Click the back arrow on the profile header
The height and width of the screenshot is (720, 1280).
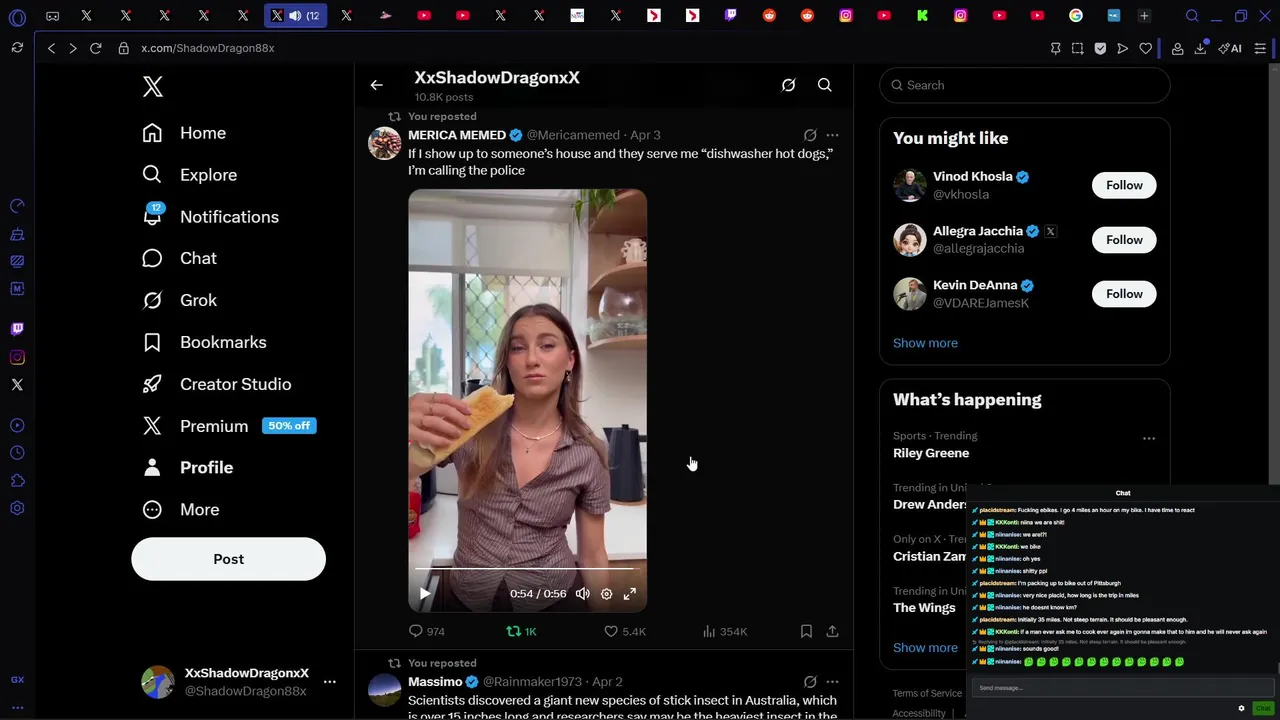(x=376, y=85)
